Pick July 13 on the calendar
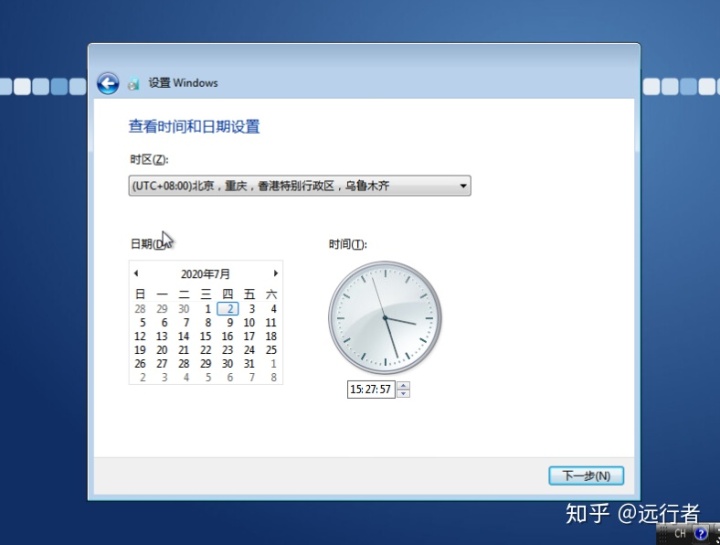Viewport: 720px width, 545px height. coord(162,337)
